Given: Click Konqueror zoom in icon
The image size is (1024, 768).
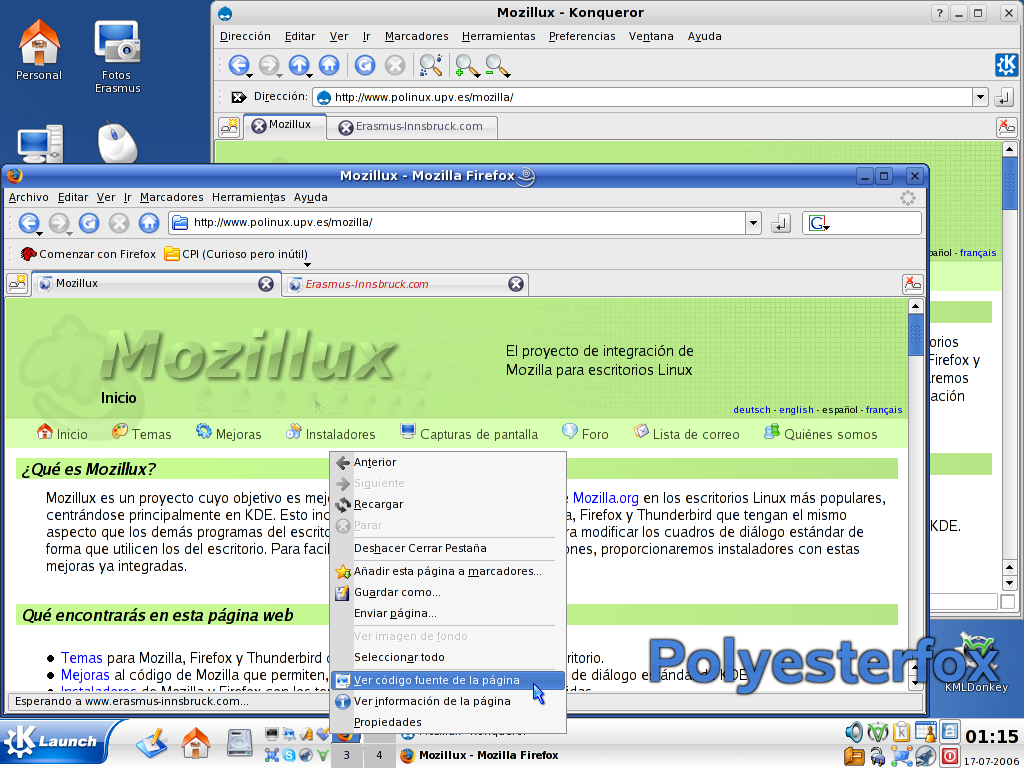Looking at the screenshot, I should coord(466,65).
